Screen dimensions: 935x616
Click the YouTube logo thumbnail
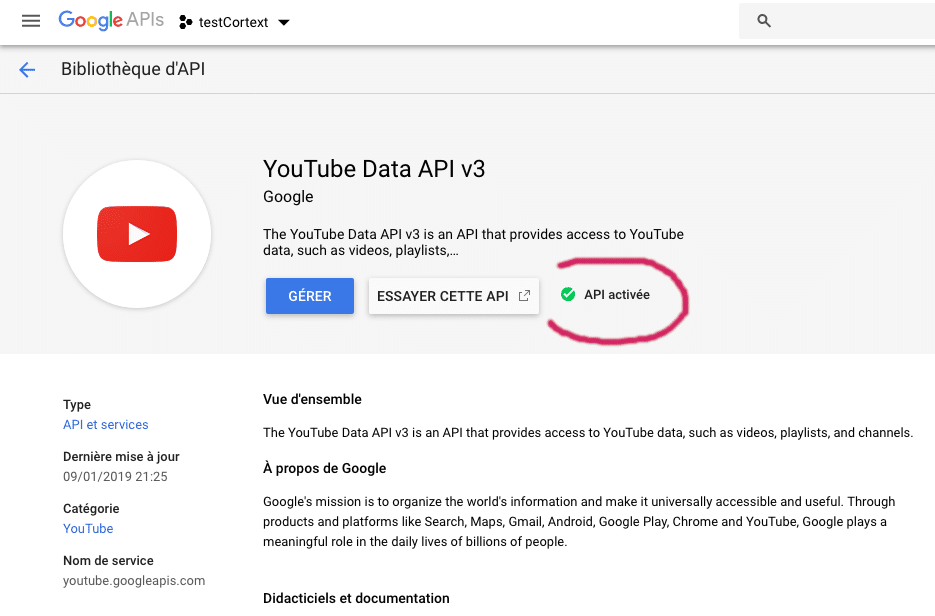click(137, 234)
